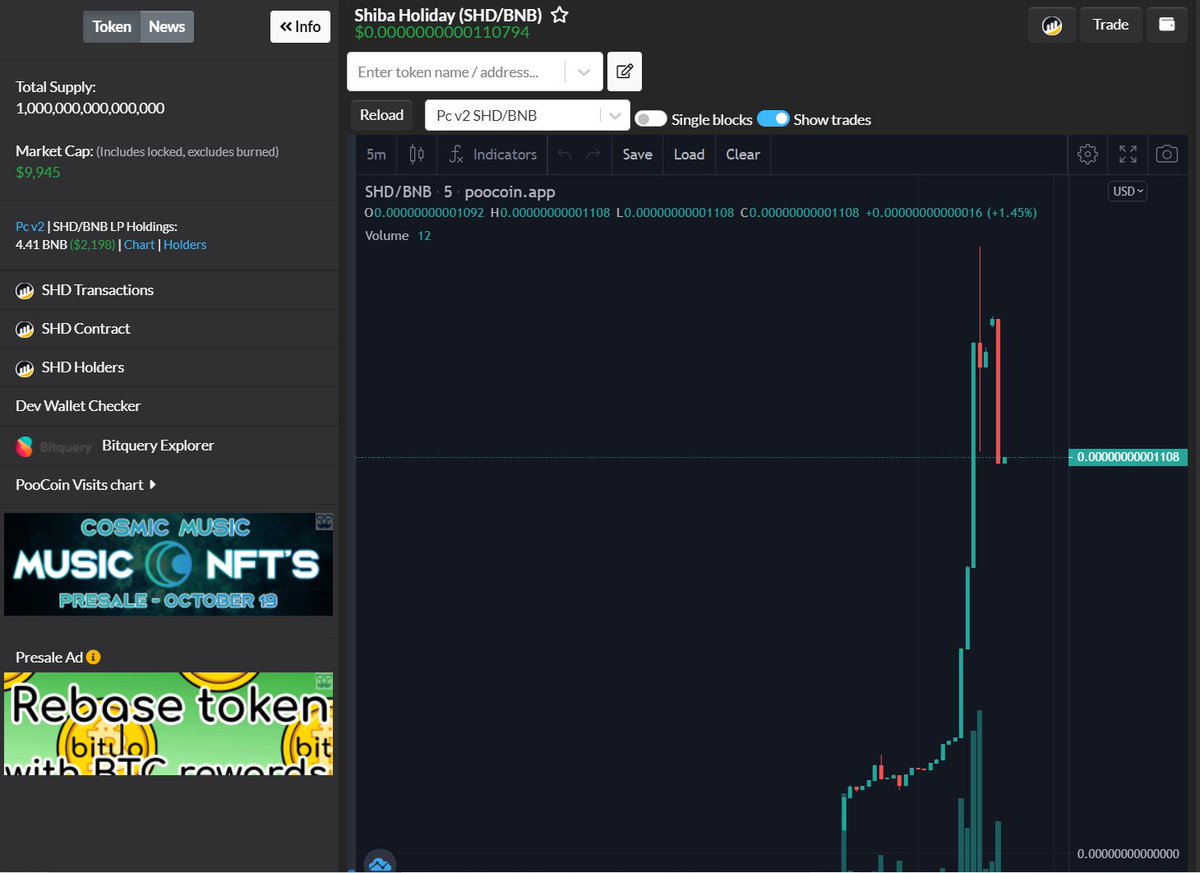Open SHD Transactions link
Screen dimensions: 1200x873
pos(98,290)
